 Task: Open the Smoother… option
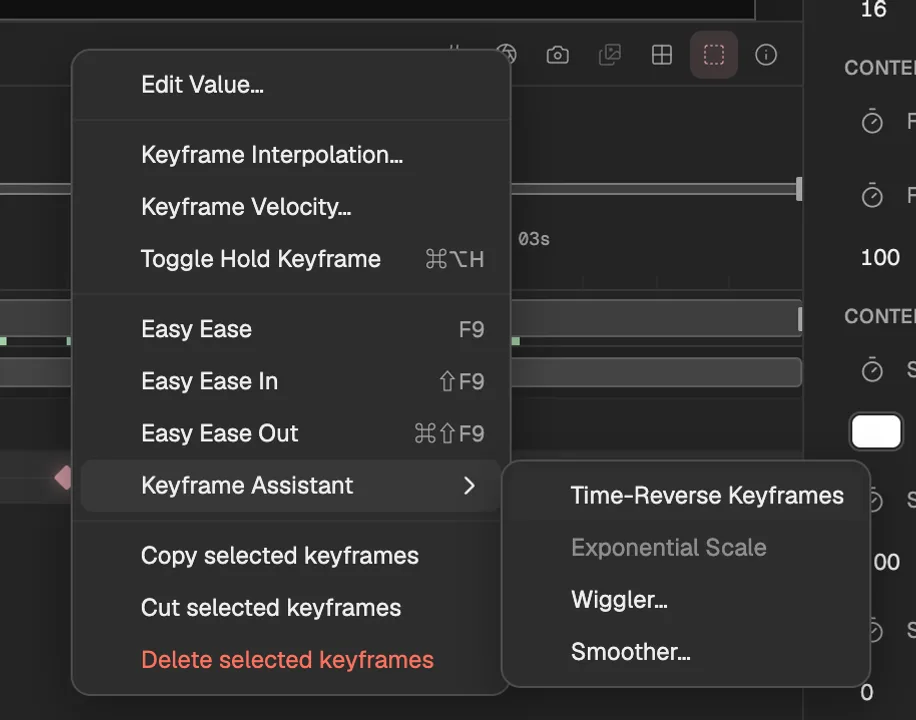[x=686, y=652]
